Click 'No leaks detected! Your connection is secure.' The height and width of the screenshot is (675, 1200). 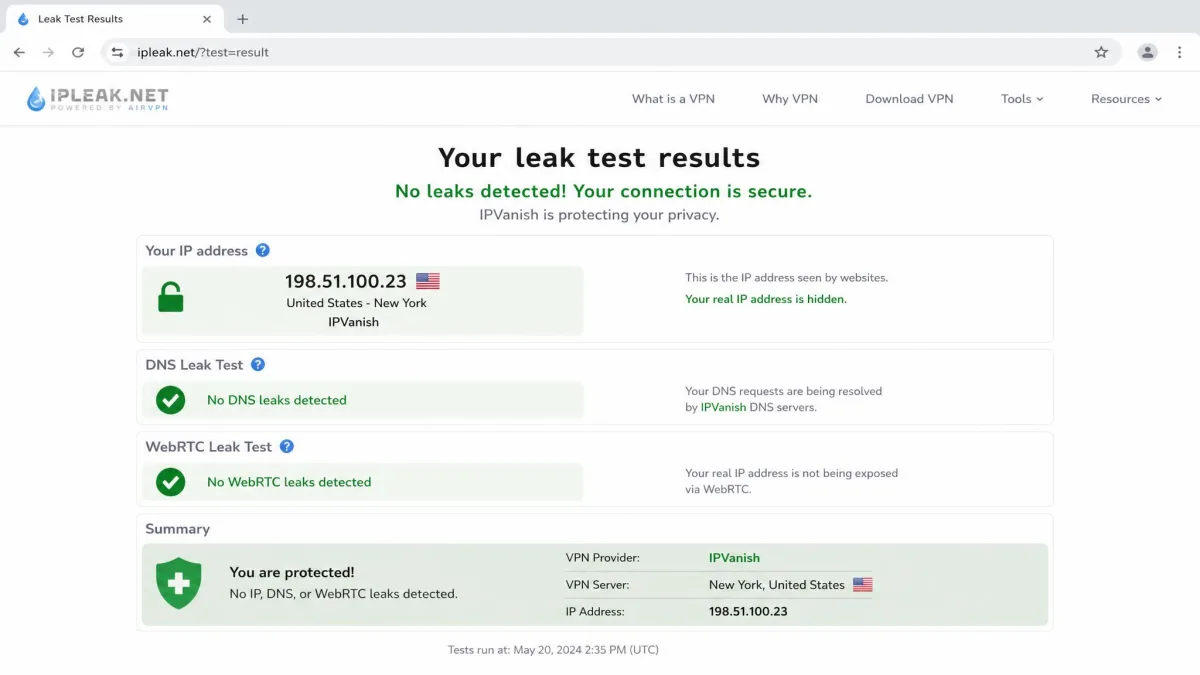click(604, 191)
